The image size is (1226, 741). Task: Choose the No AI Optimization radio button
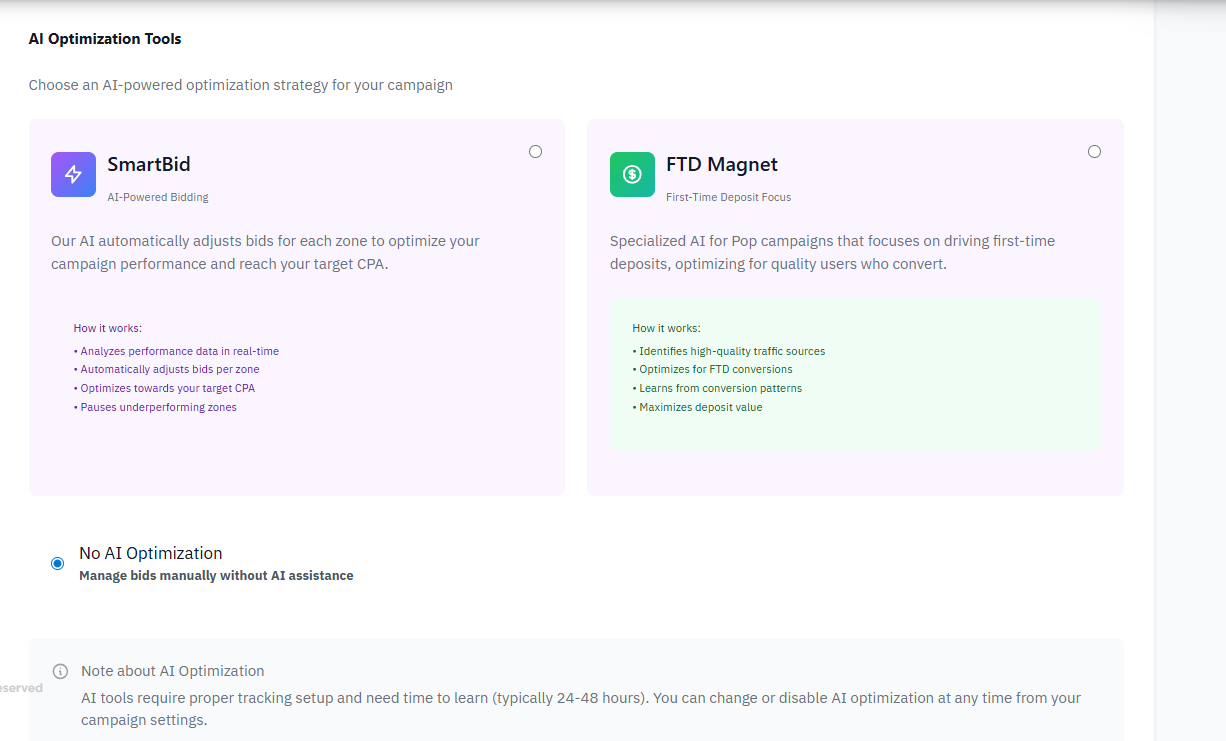click(57, 564)
